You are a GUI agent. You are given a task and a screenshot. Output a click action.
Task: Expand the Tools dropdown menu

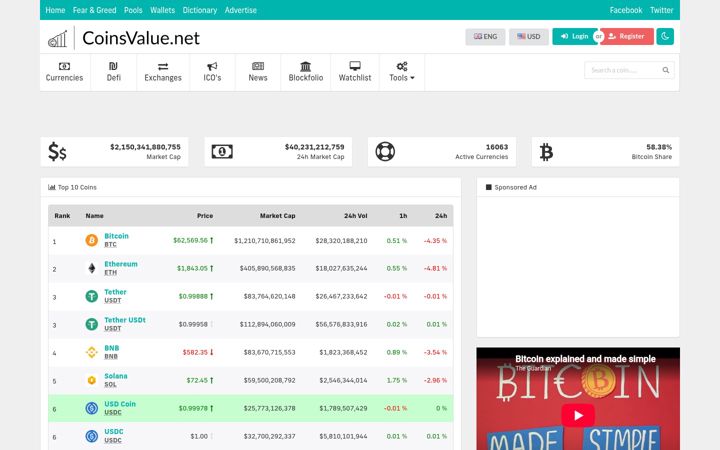click(x=402, y=72)
